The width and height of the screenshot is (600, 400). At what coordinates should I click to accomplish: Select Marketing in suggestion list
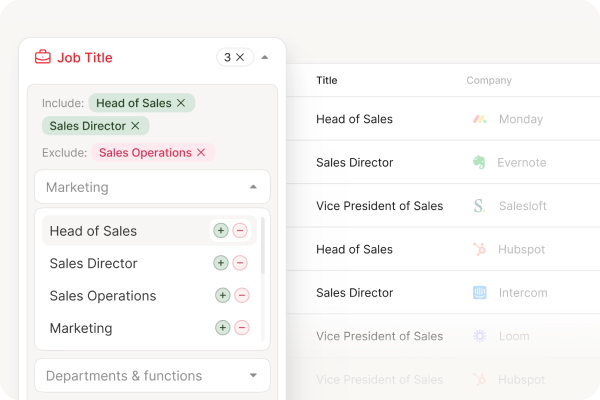[x=81, y=328]
